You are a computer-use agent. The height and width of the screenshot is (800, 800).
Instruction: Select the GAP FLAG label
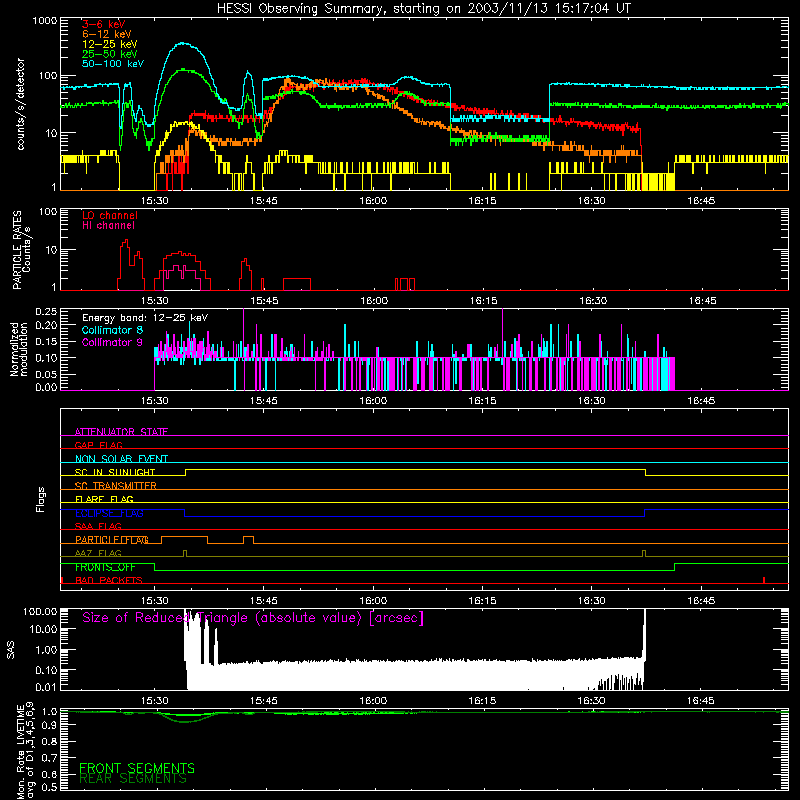(x=98, y=445)
